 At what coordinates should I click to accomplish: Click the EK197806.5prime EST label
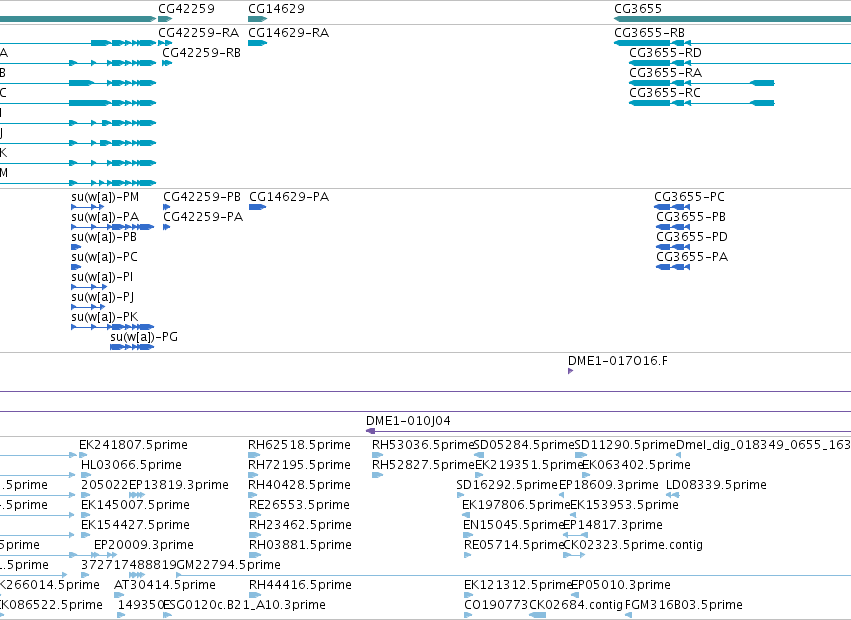516,505
